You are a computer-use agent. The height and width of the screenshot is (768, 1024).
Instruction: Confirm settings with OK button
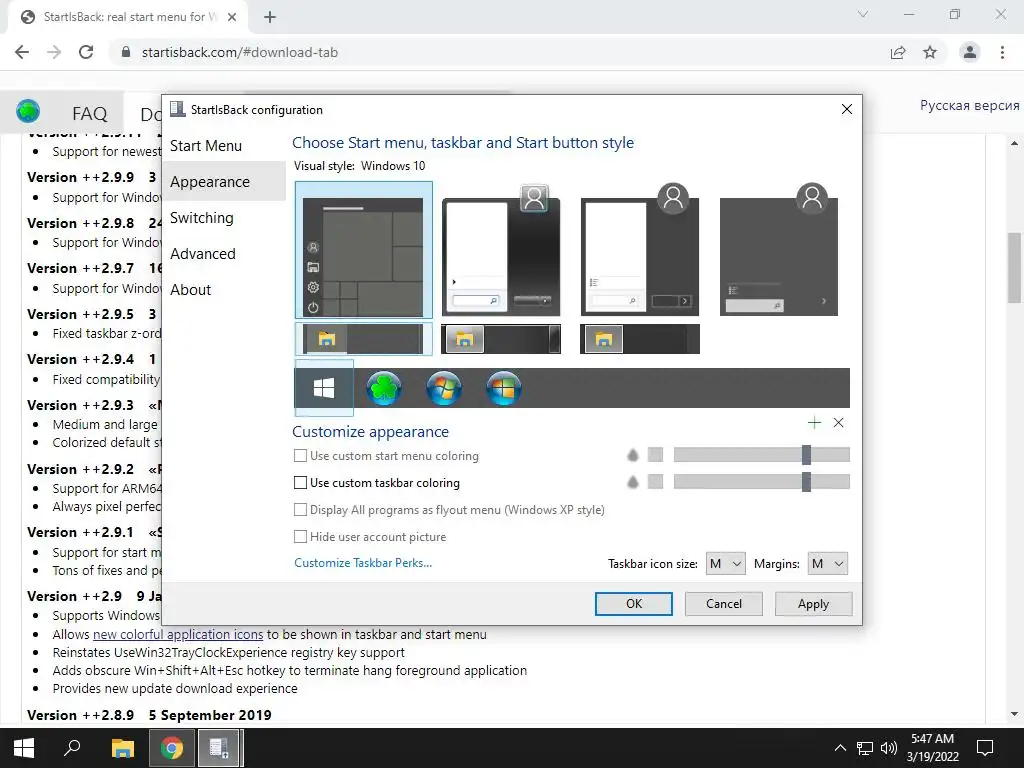[633, 603]
